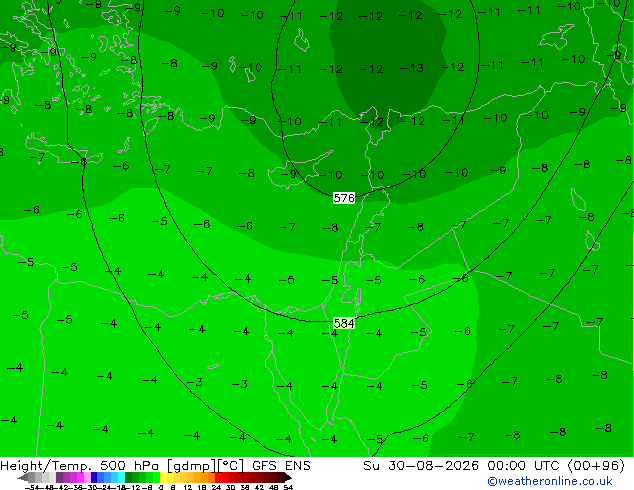Pick the bright magenta swatch in legend
The width and height of the screenshot is (634, 490).
coord(80,477)
